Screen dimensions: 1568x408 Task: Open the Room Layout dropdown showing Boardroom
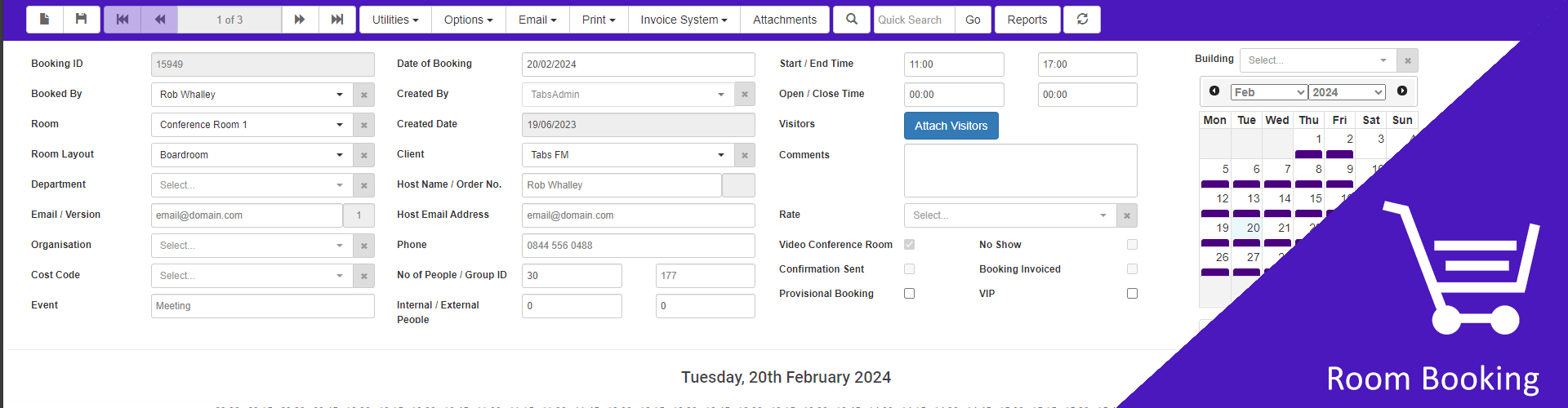252,155
